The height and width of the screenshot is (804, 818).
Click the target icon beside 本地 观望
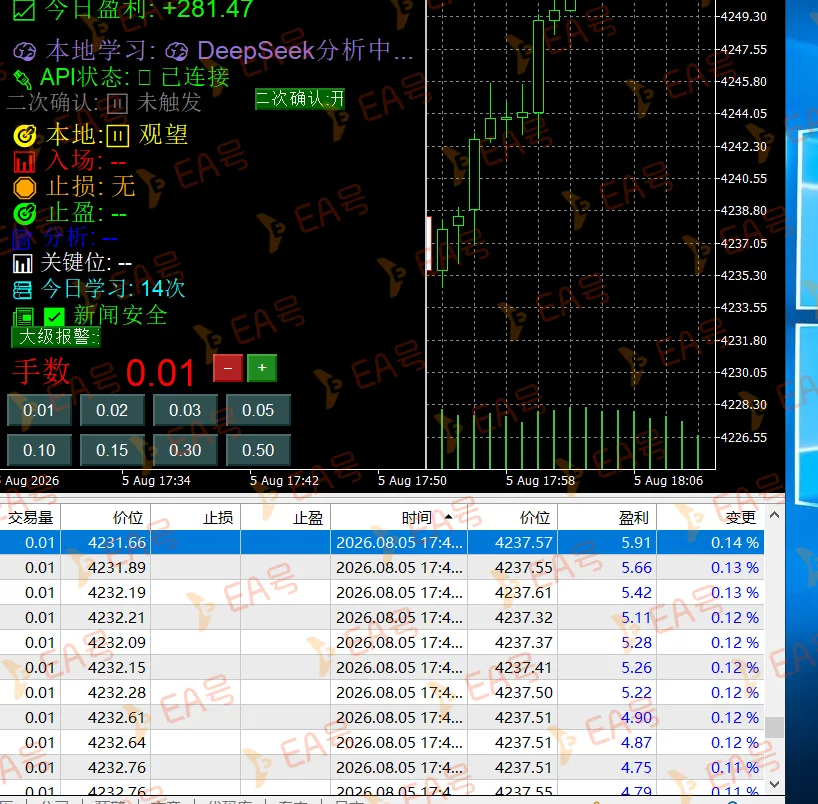click(25, 136)
